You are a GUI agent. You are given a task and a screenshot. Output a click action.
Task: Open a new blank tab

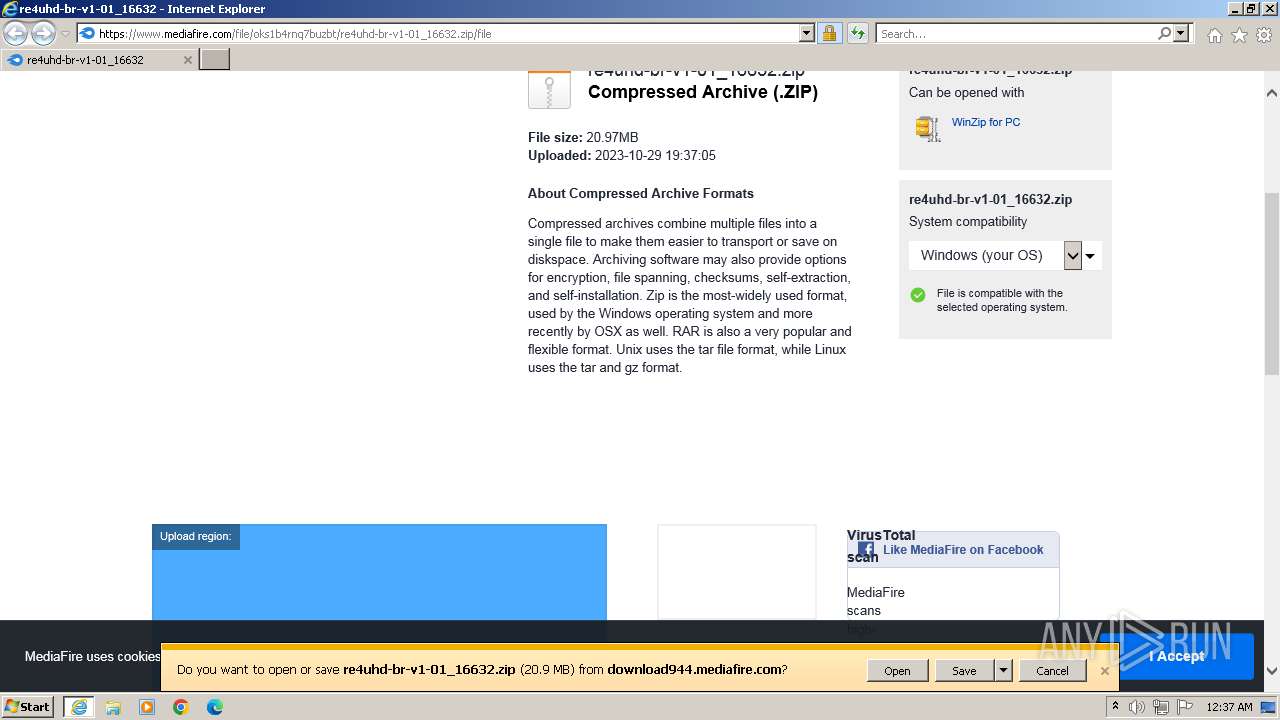pos(215,60)
